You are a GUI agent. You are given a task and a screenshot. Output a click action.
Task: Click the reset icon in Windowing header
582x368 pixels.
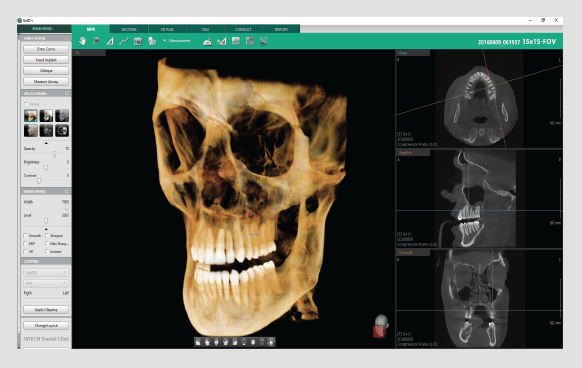point(67,191)
